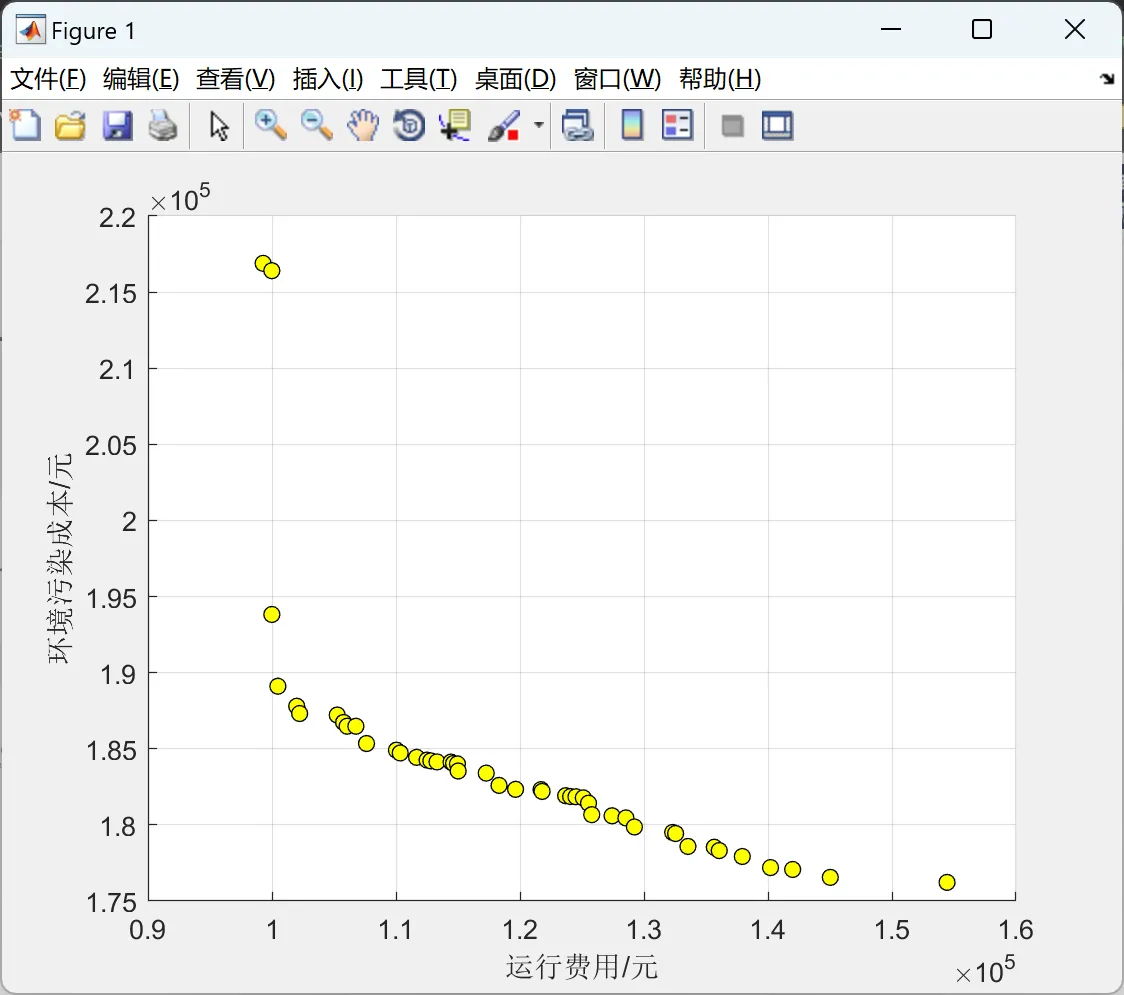The height and width of the screenshot is (995, 1124).
Task: Select the Data Cursor tool
Action: pos(455,125)
